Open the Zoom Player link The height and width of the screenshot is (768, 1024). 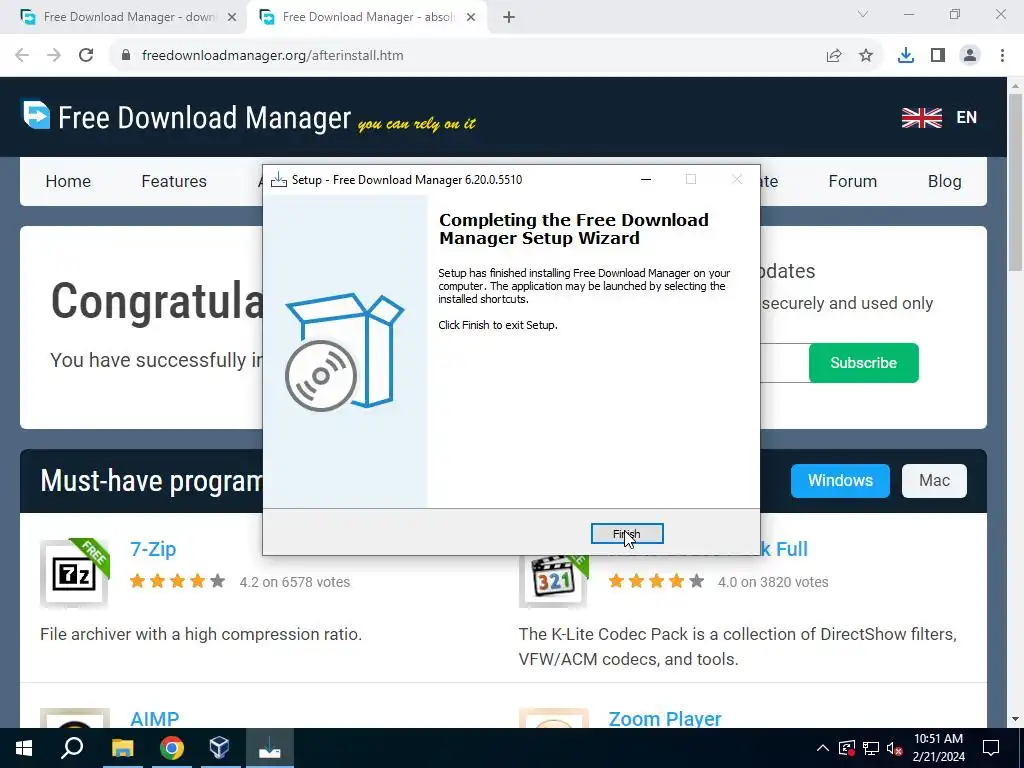665,719
